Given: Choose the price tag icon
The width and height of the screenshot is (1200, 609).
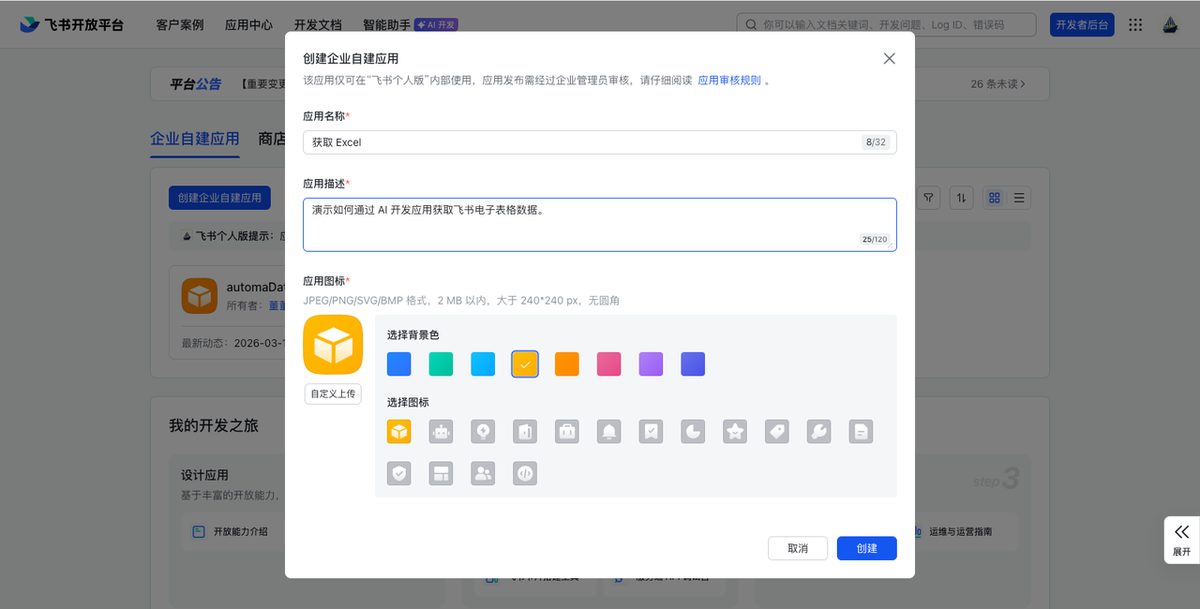Looking at the screenshot, I should coord(777,431).
